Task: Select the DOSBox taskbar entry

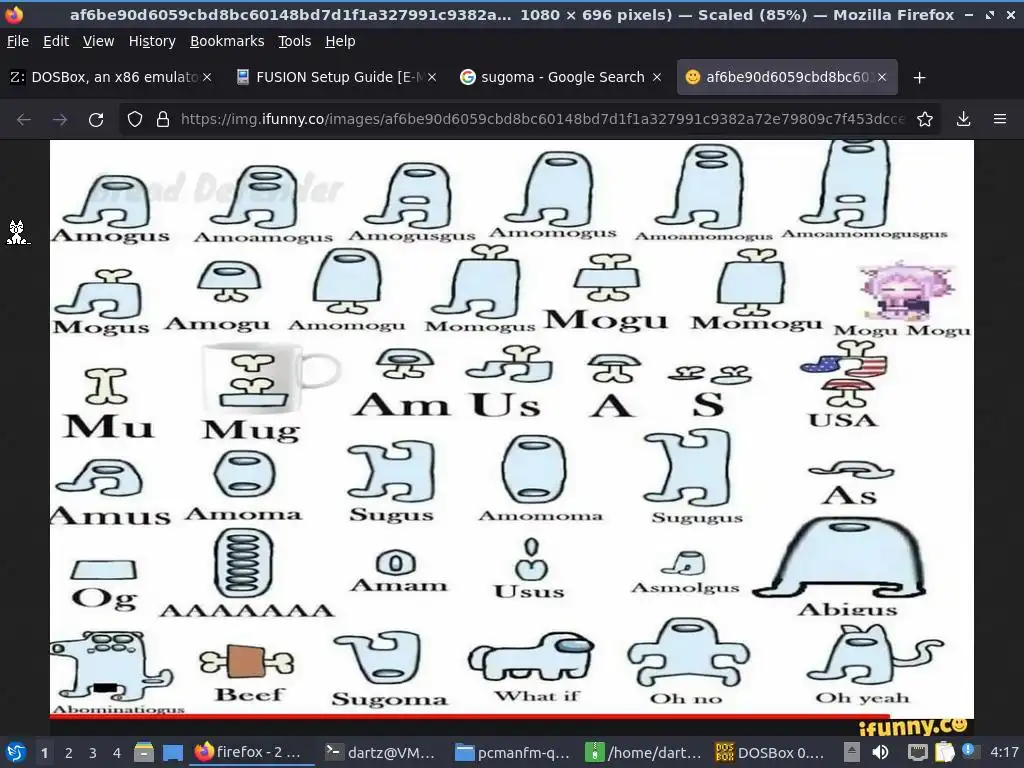Action: coord(773,752)
